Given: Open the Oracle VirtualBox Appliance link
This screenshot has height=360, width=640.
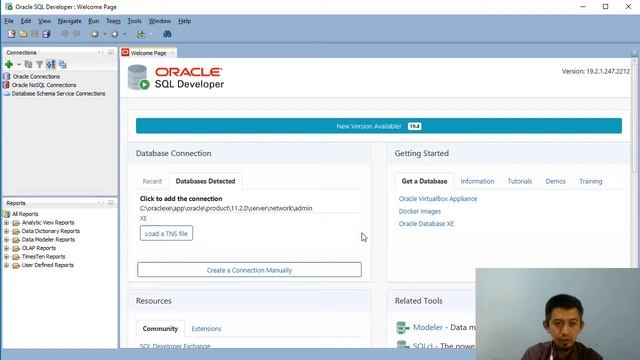Looking at the screenshot, I should (438, 199).
